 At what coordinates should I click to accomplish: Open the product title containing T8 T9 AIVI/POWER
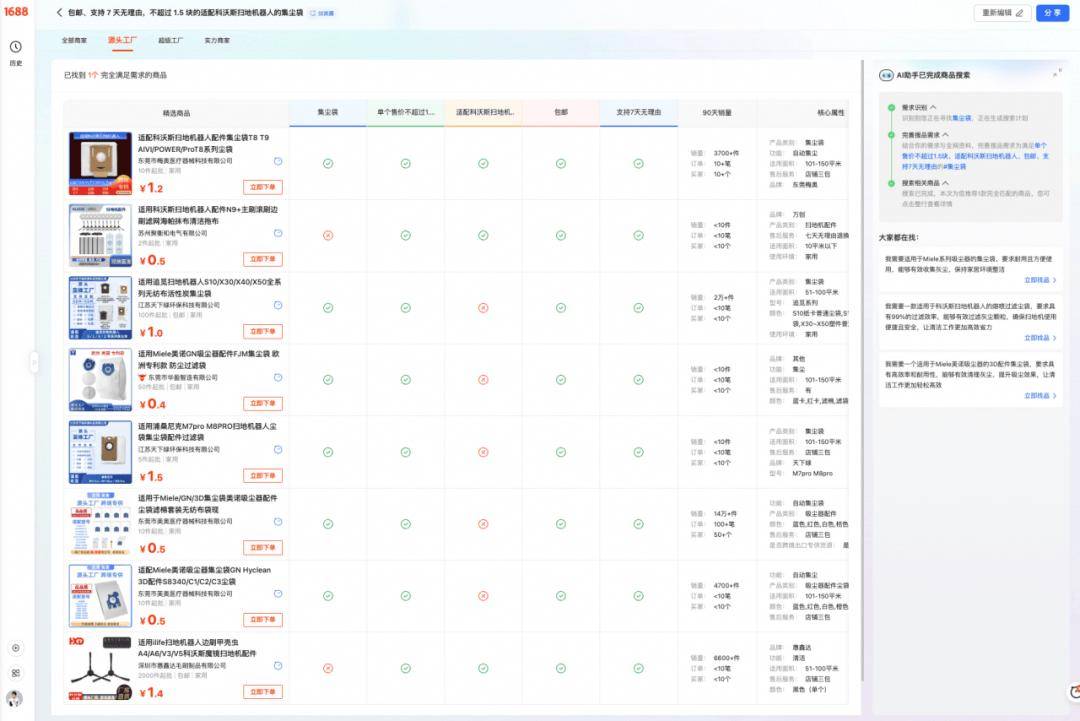(x=205, y=143)
